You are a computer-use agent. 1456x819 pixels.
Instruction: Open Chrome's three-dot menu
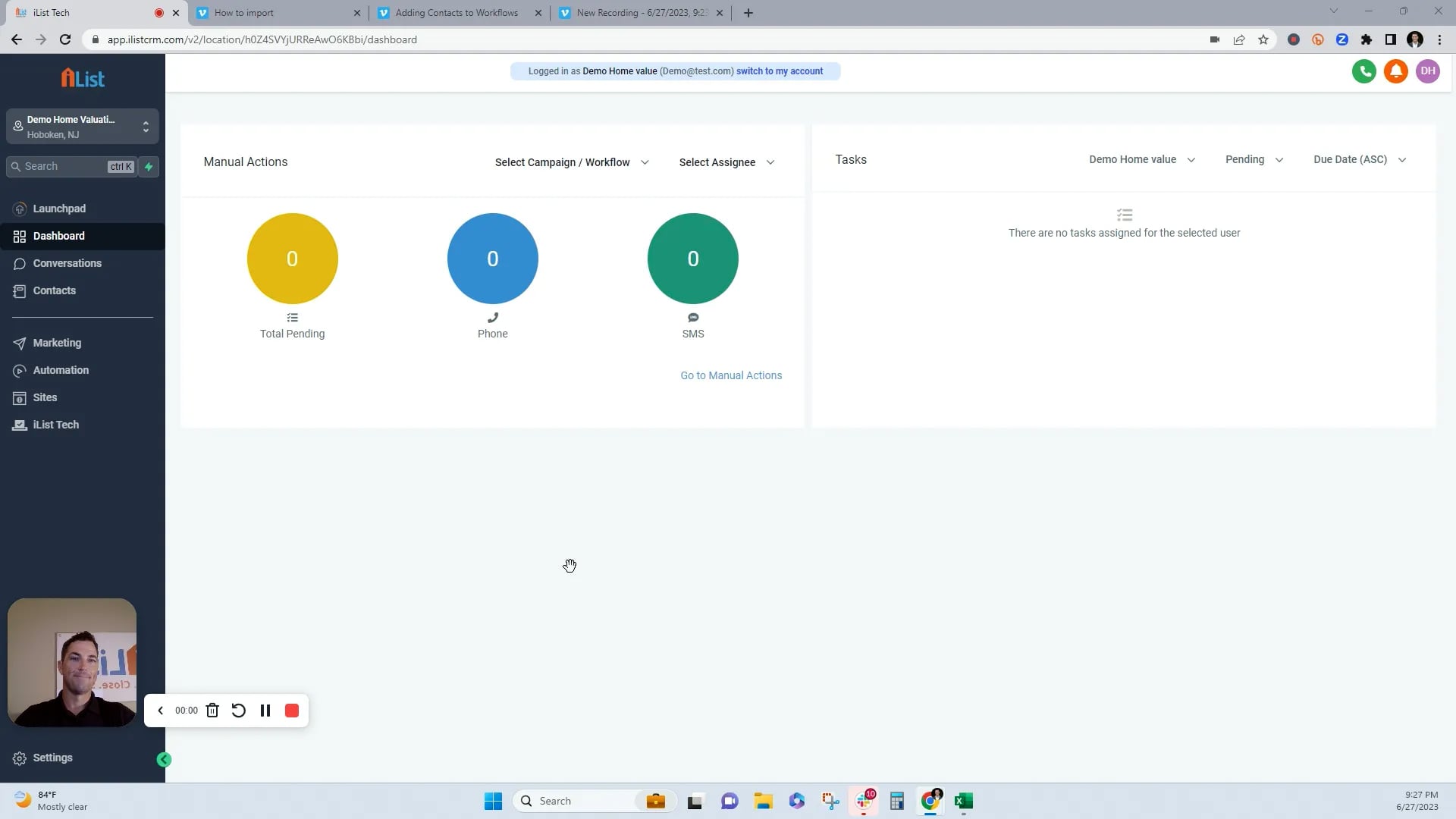[1439, 39]
